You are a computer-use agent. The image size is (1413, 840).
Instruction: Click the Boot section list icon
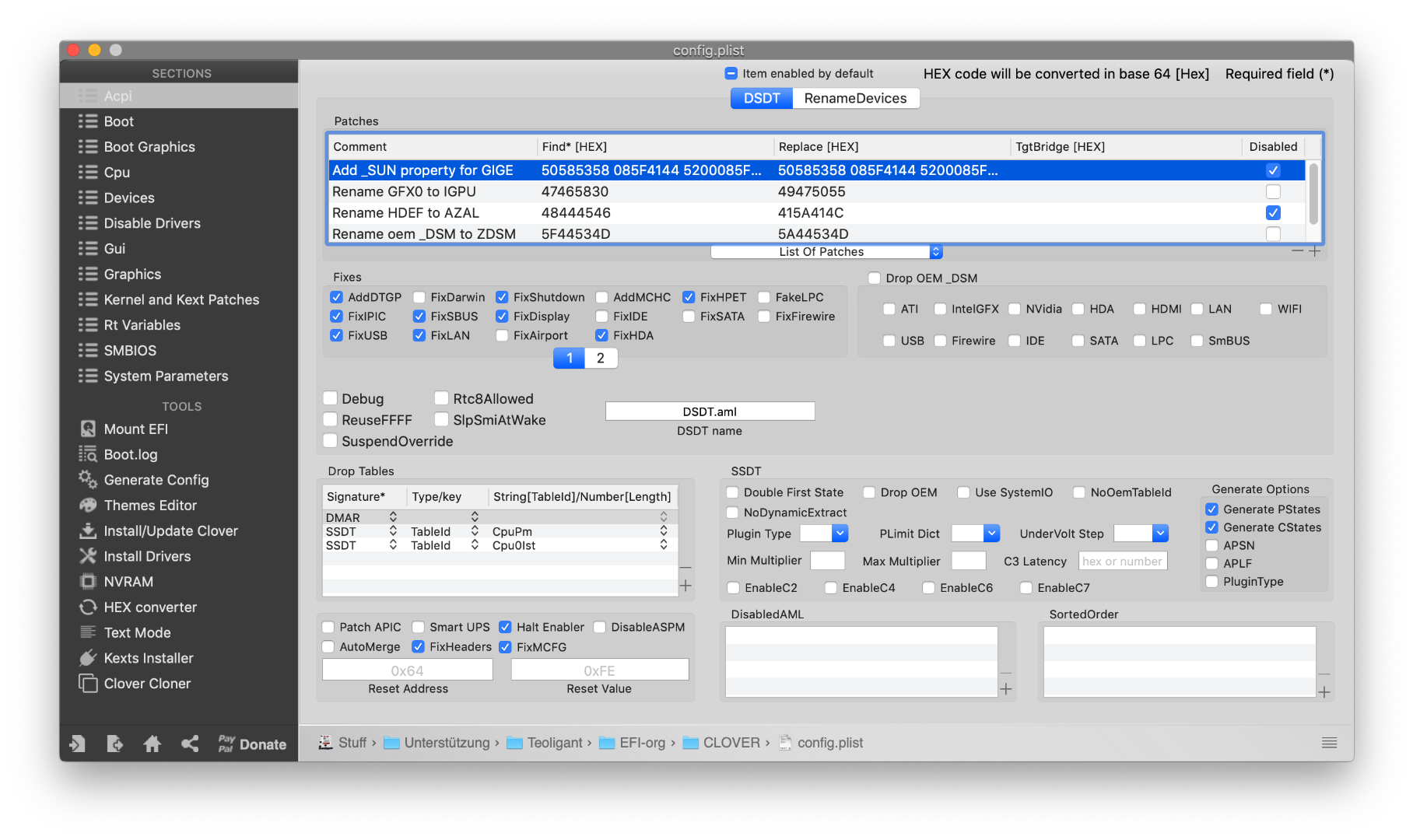(88, 121)
